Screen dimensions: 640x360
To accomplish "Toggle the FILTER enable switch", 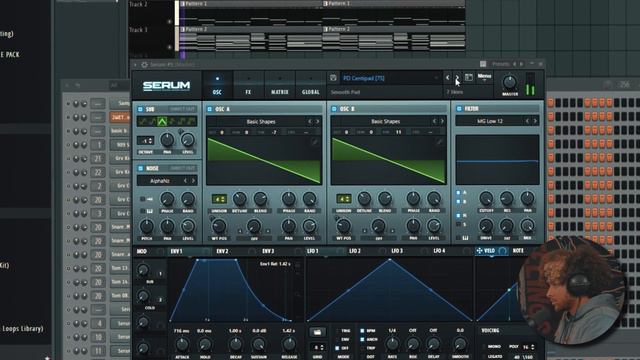I will pos(459,109).
